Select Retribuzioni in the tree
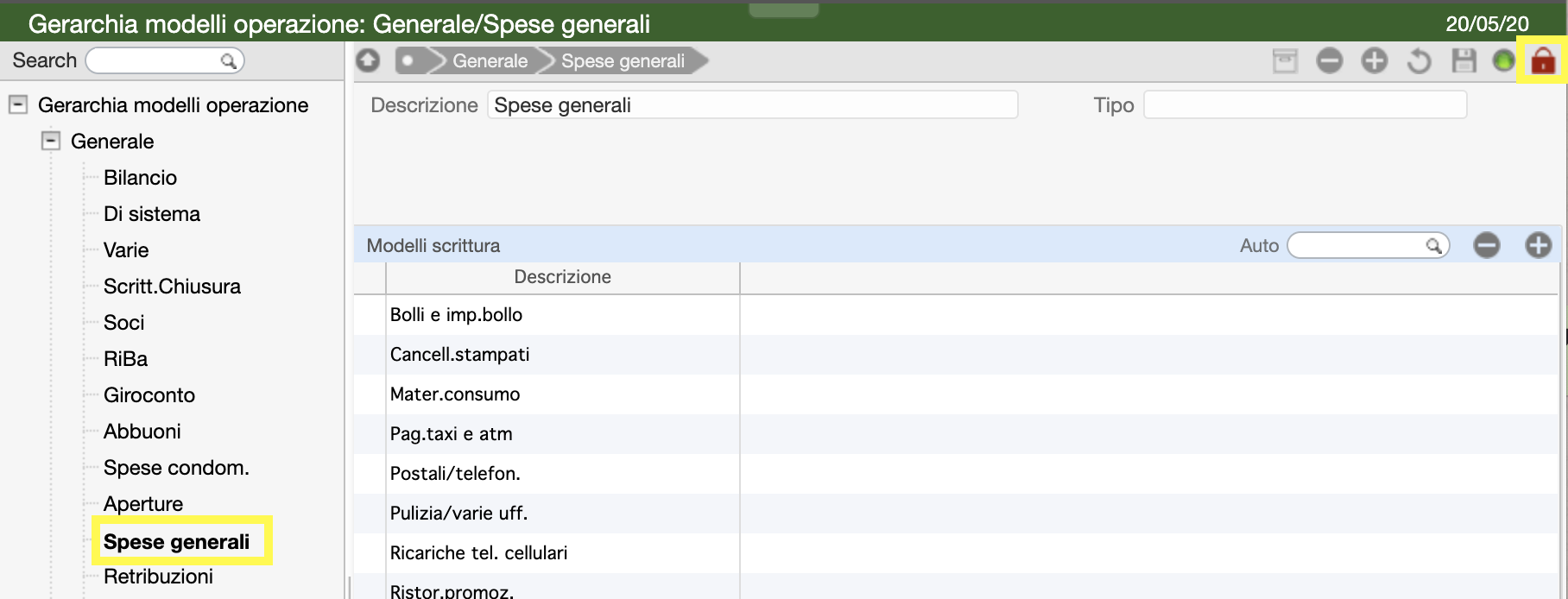1568x599 pixels. click(158, 576)
